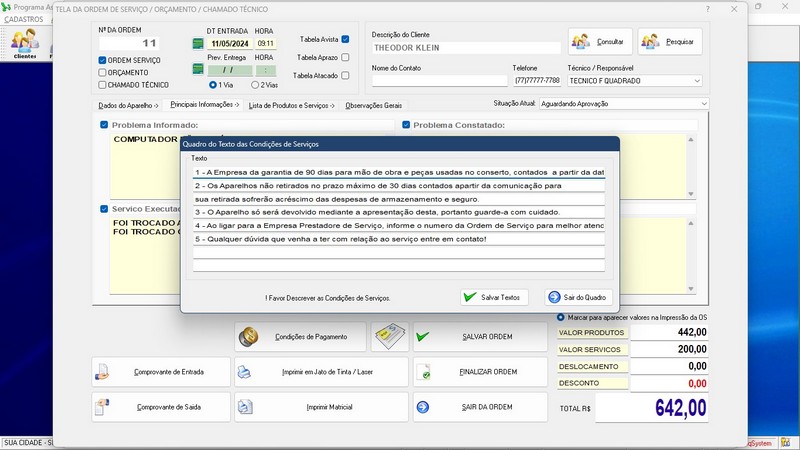
Task: Click the Sair do Quadro button
Action: (580, 297)
